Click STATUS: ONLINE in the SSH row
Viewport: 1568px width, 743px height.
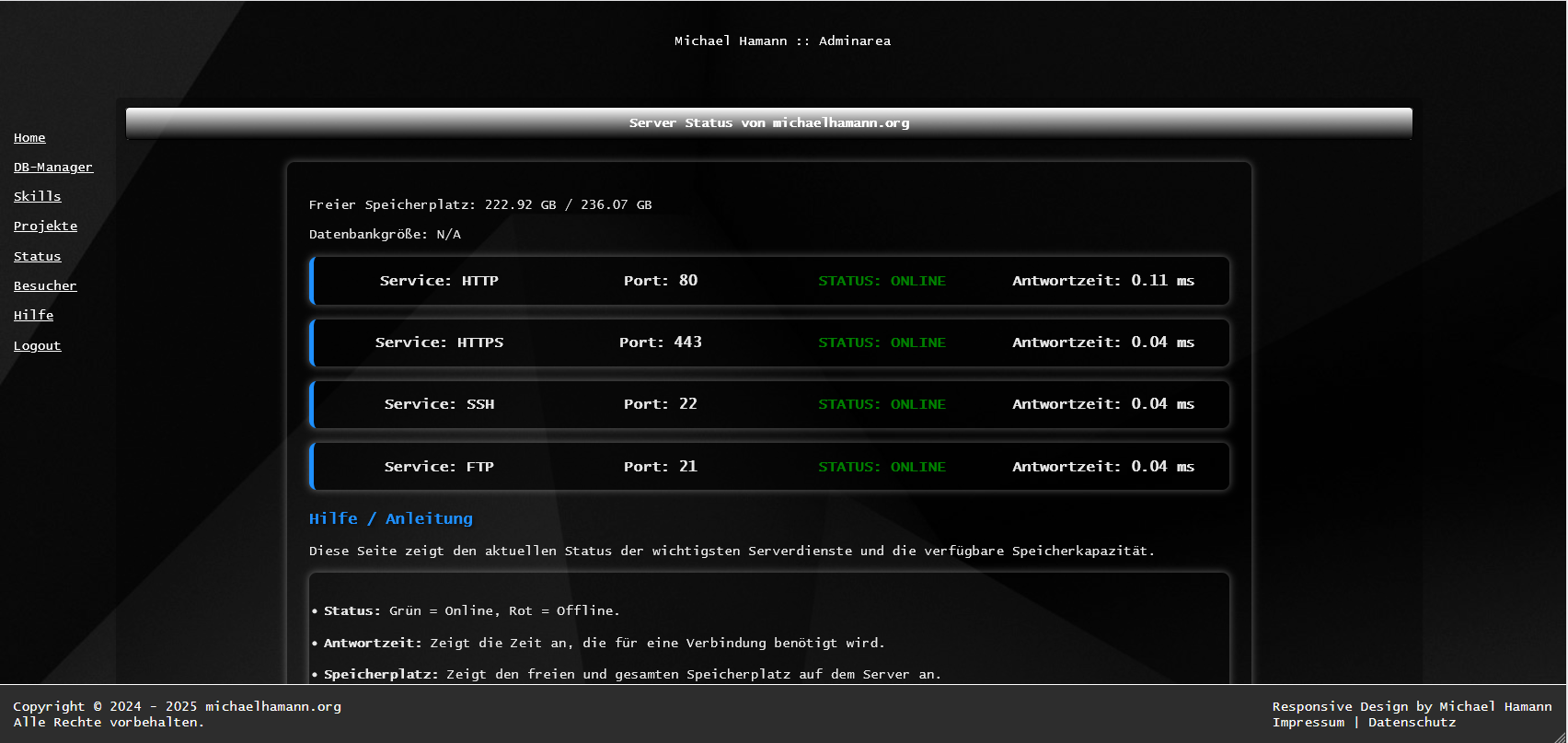coord(882,404)
